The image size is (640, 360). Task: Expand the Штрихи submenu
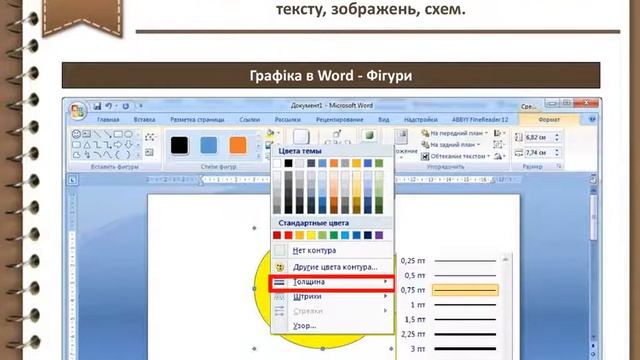point(332,297)
